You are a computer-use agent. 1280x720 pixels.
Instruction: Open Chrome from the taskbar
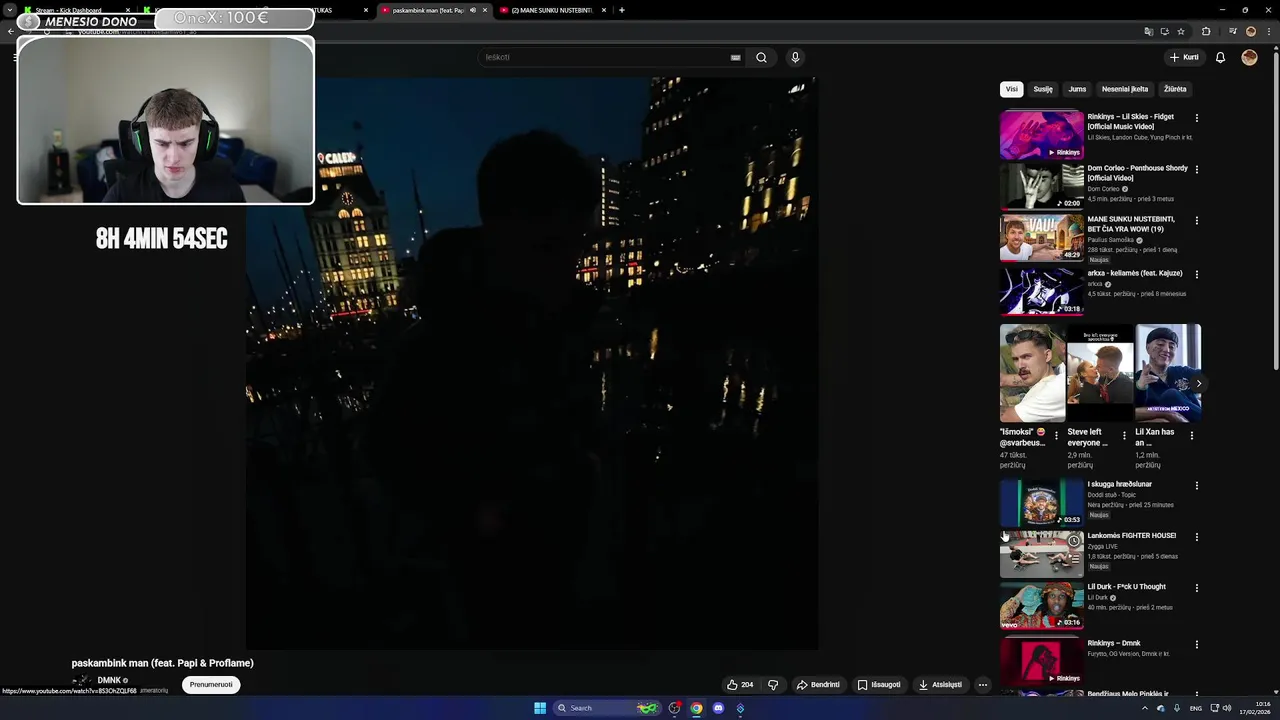(696, 708)
